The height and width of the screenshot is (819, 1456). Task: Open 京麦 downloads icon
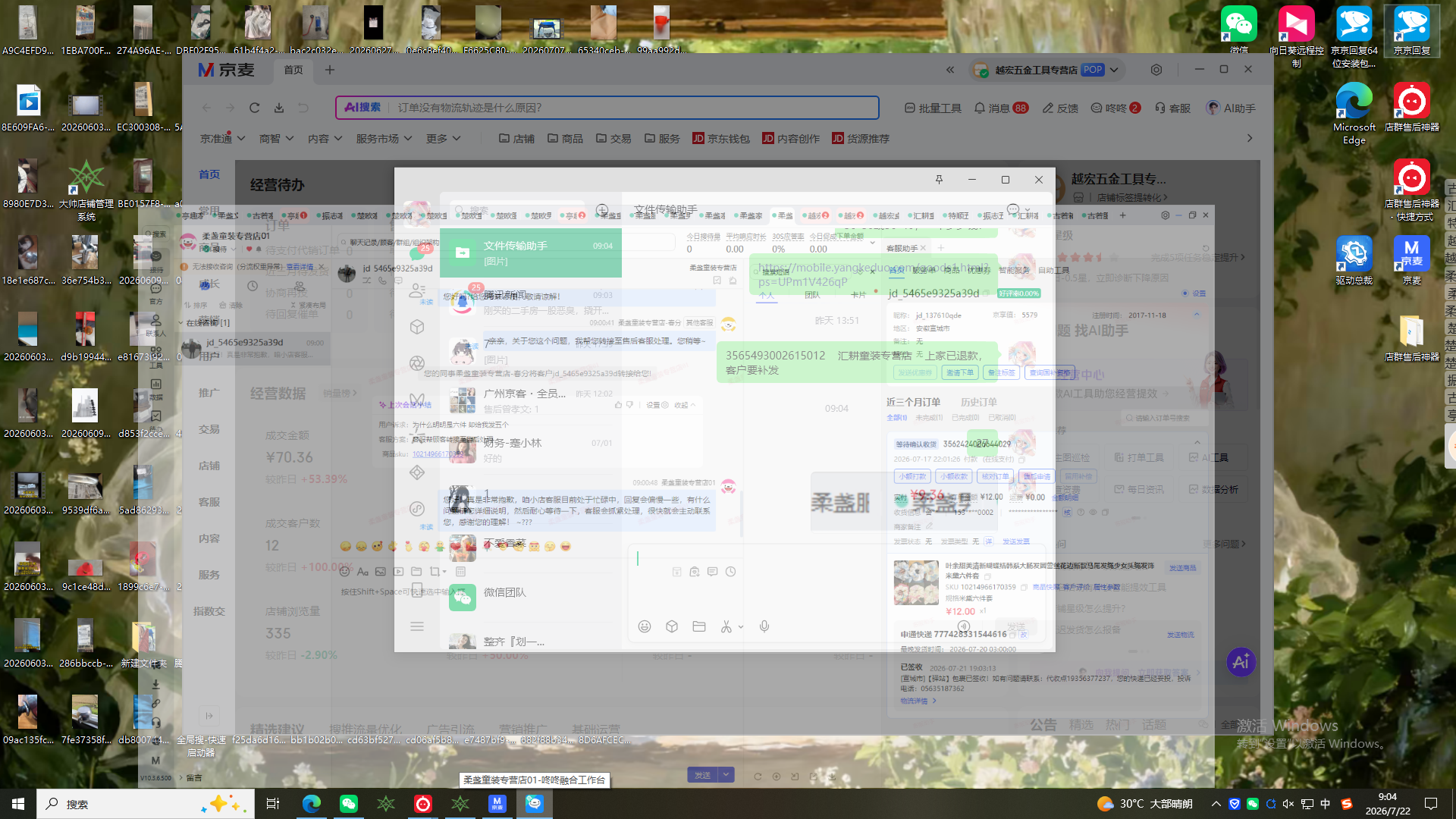(x=279, y=108)
